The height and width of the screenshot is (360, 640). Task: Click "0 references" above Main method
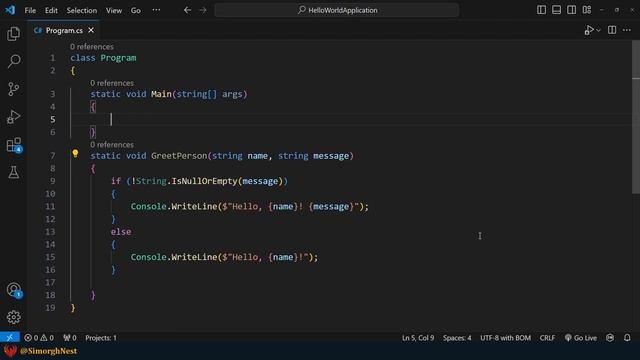(112, 83)
